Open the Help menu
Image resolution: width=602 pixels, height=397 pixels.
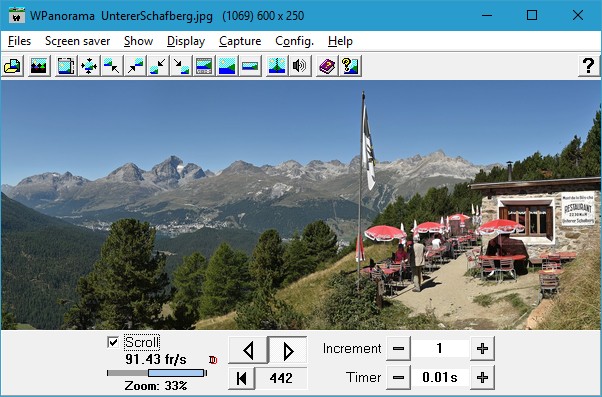(340, 41)
